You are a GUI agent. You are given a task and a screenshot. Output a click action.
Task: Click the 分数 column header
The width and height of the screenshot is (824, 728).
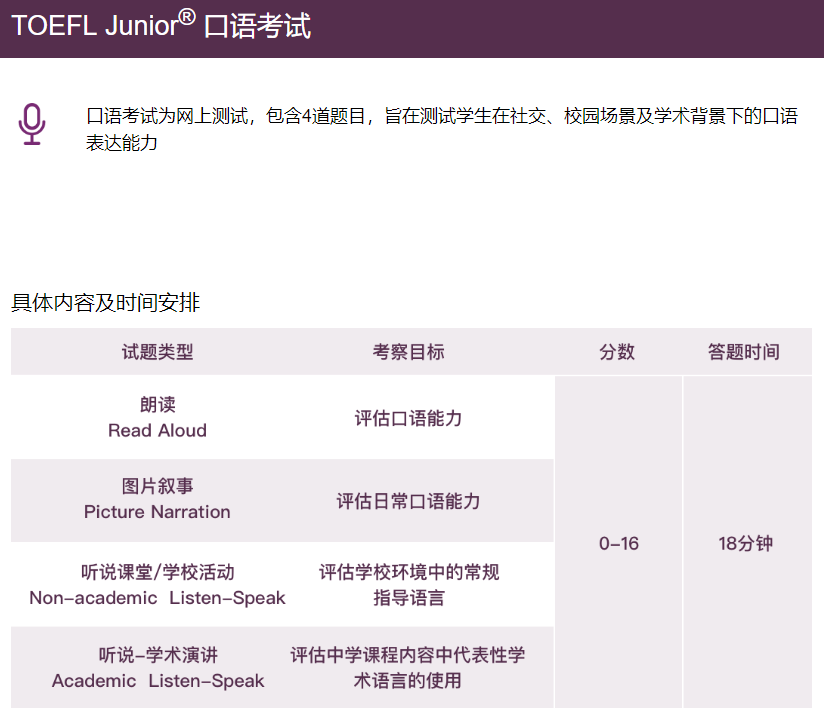point(617,352)
